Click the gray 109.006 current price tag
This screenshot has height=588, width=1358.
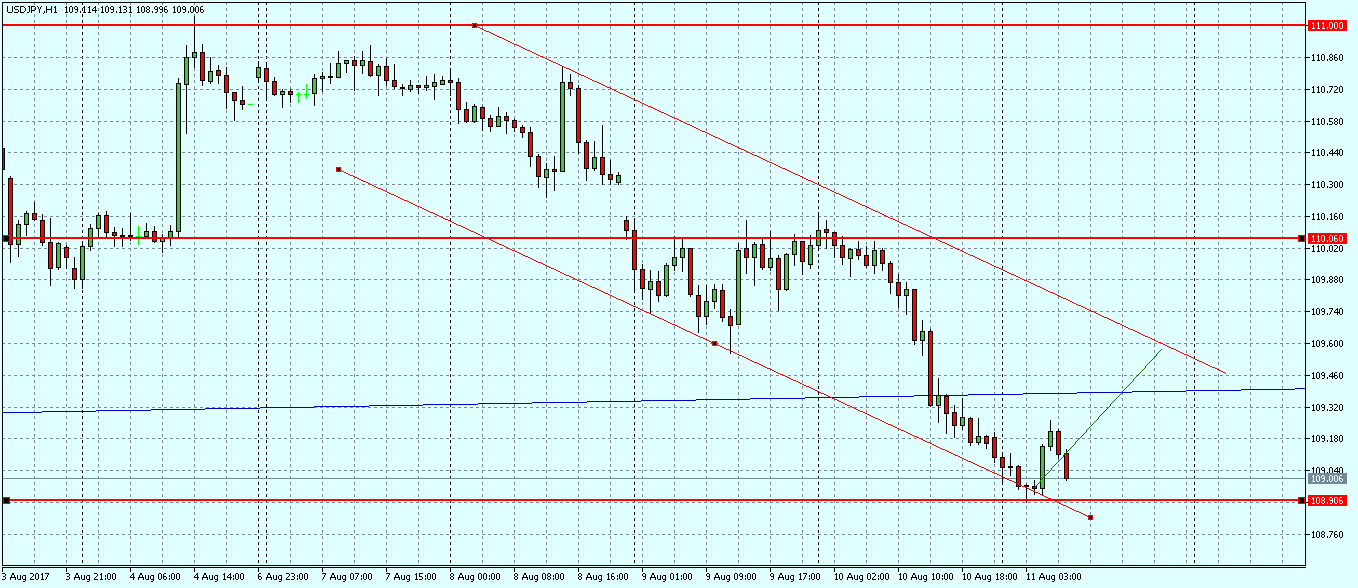tap(1326, 478)
